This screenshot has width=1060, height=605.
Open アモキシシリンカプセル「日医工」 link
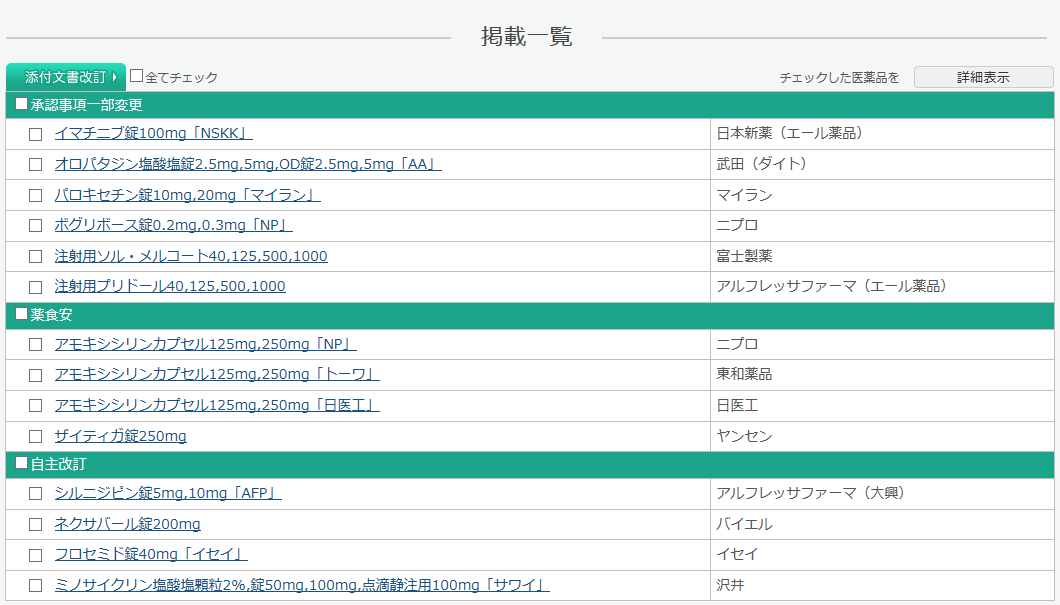(x=217, y=405)
